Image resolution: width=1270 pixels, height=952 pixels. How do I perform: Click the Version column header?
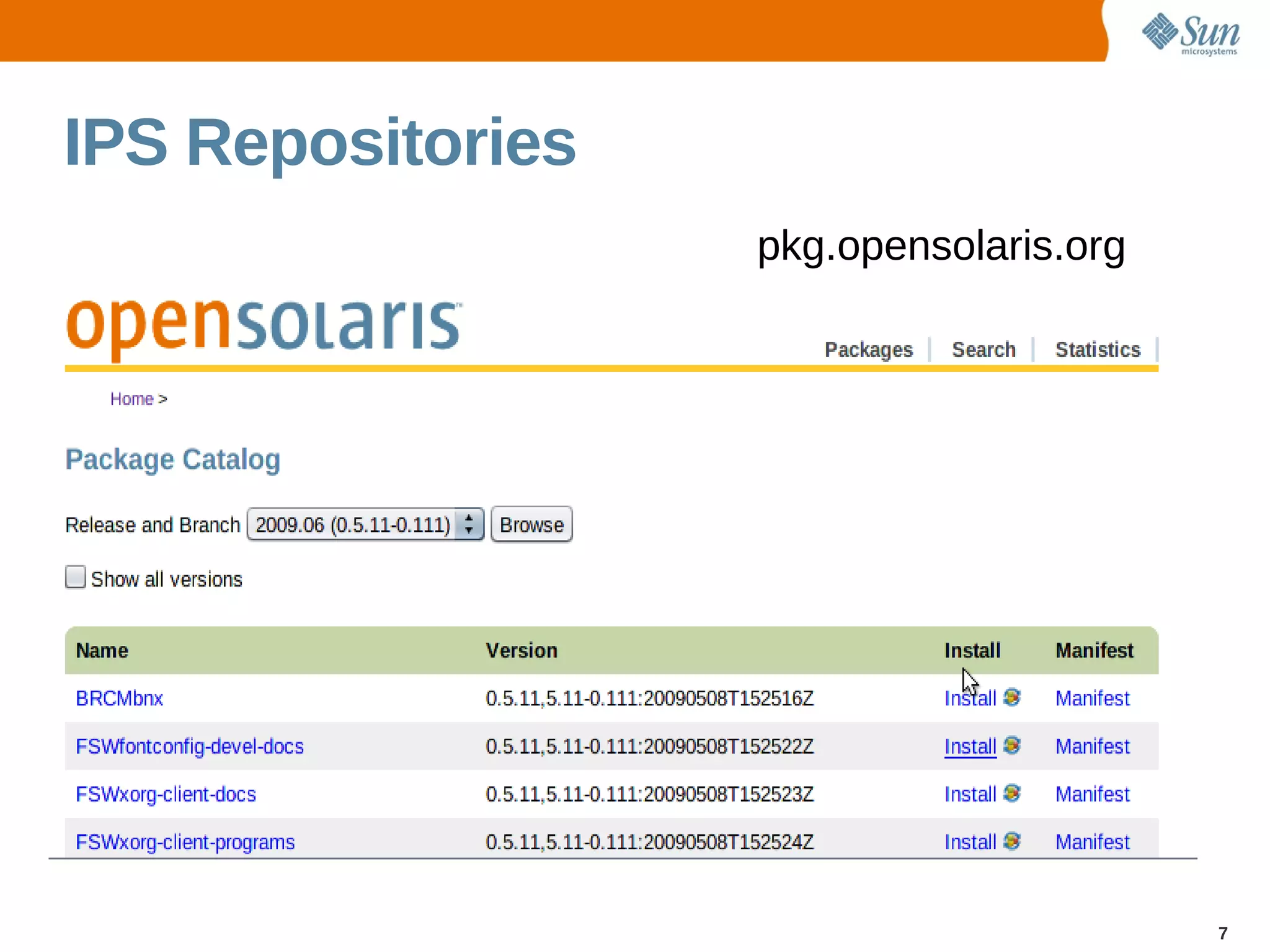[x=522, y=651]
